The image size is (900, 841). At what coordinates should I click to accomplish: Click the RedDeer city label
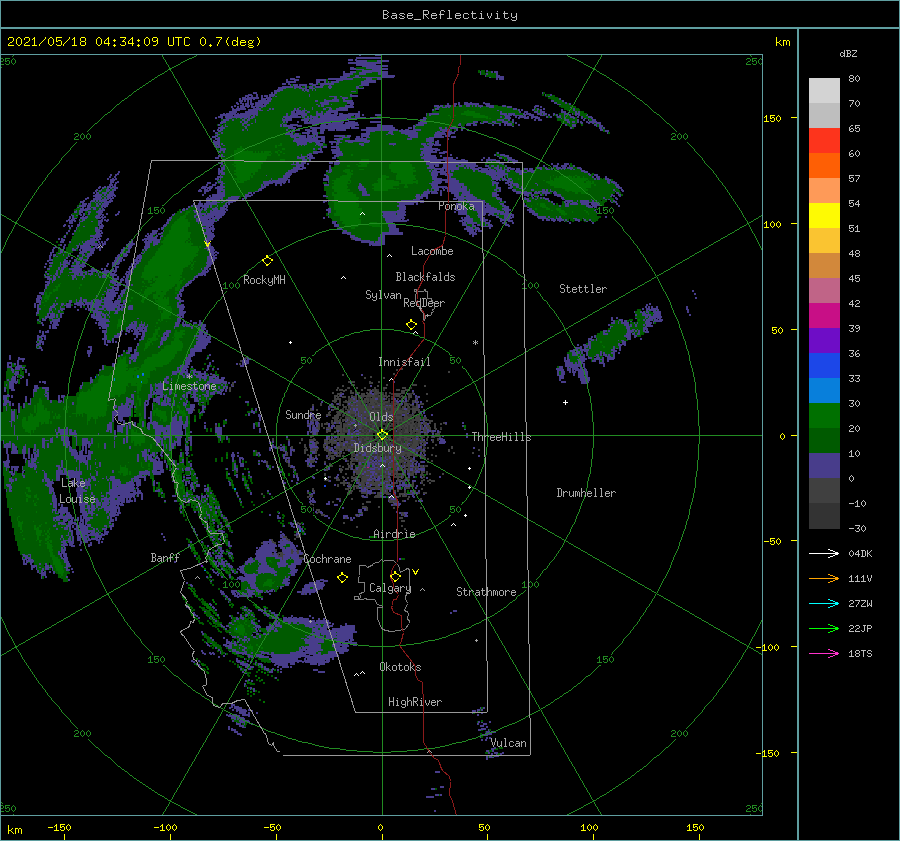pos(424,303)
